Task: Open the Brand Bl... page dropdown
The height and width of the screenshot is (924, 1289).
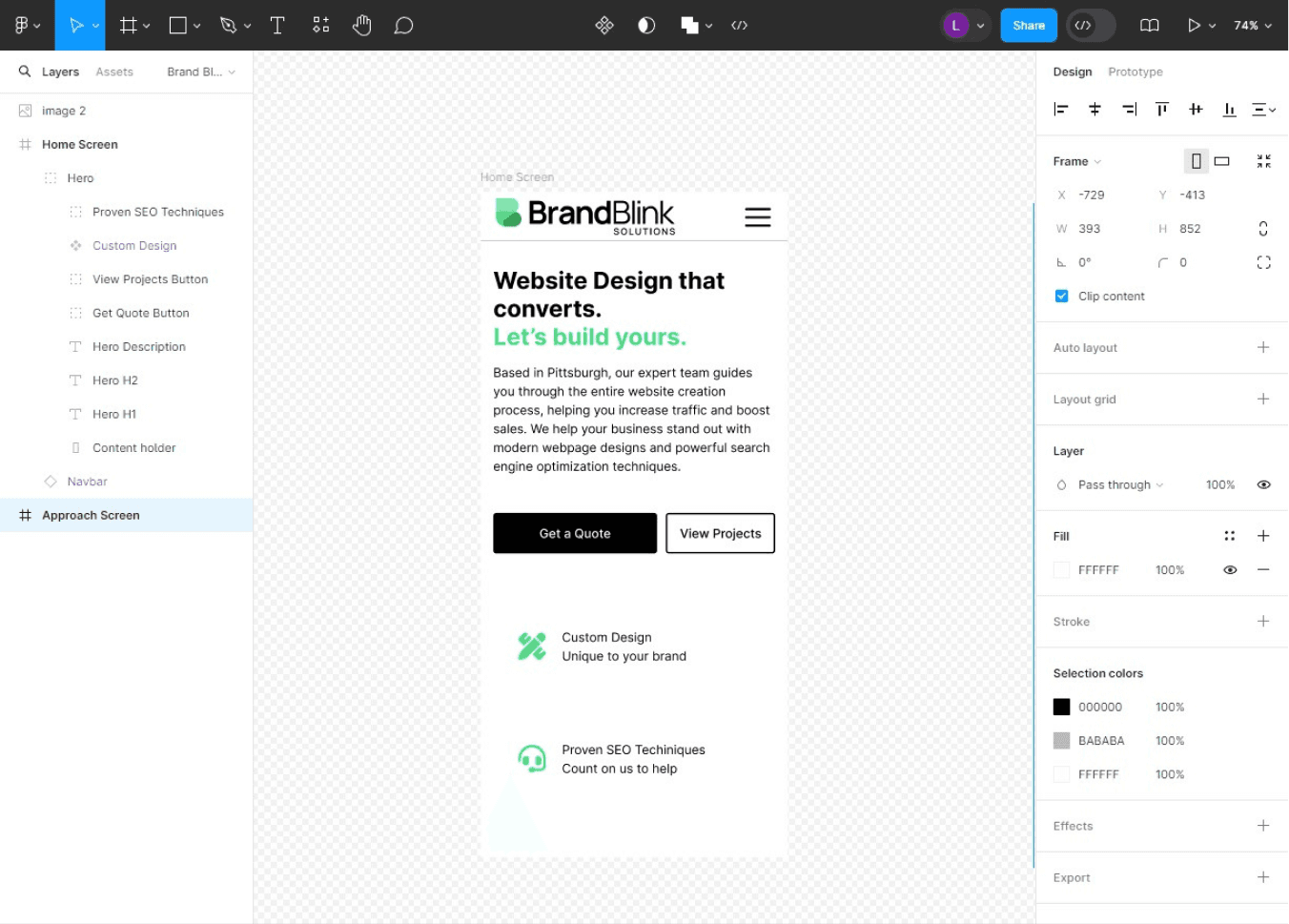Action: (200, 72)
